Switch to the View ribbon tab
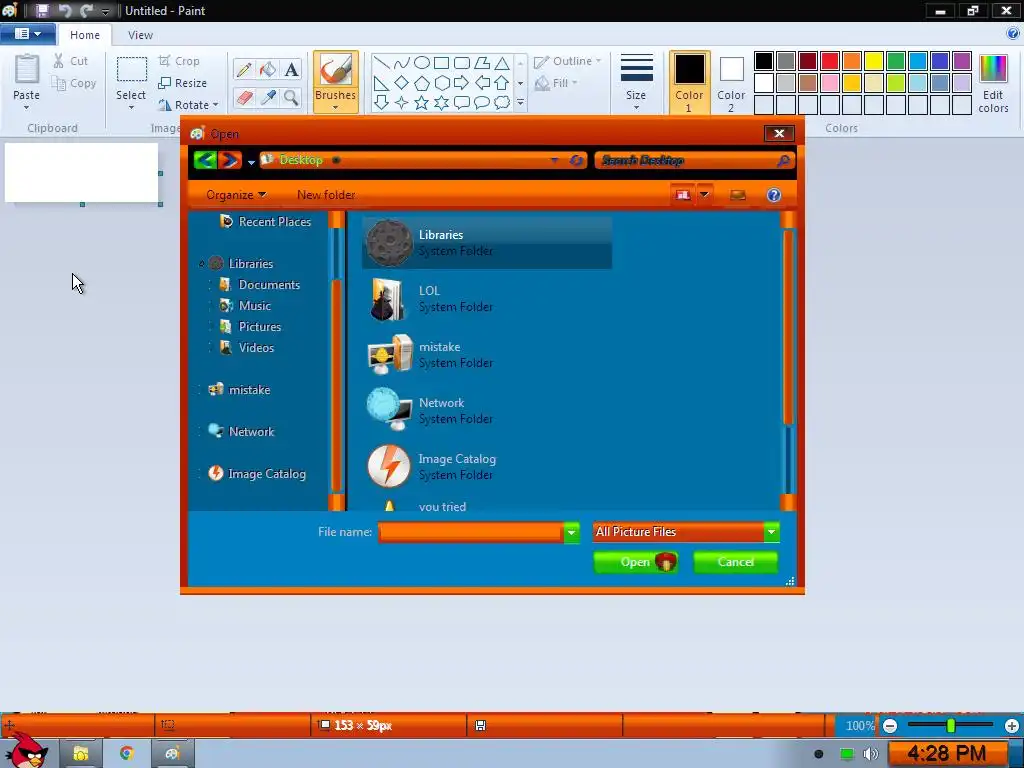Image resolution: width=1024 pixels, height=768 pixels. pyautogui.click(x=140, y=35)
